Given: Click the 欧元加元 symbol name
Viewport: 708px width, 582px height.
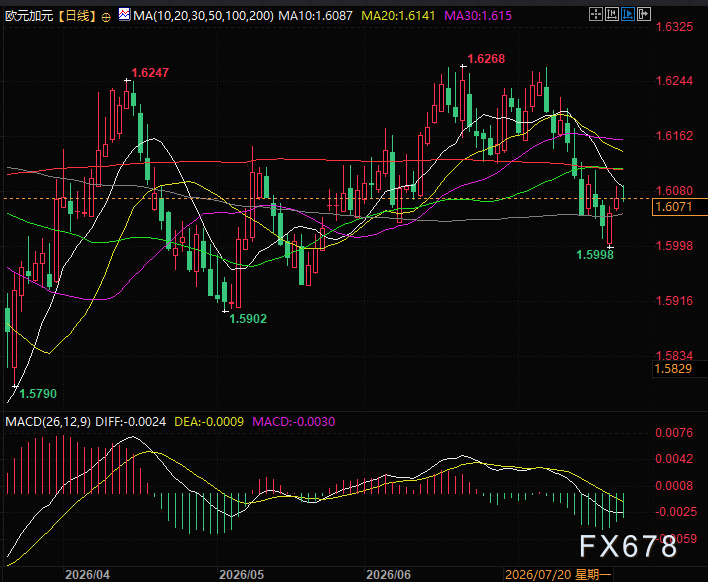Looking at the screenshot, I should (x=29, y=16).
